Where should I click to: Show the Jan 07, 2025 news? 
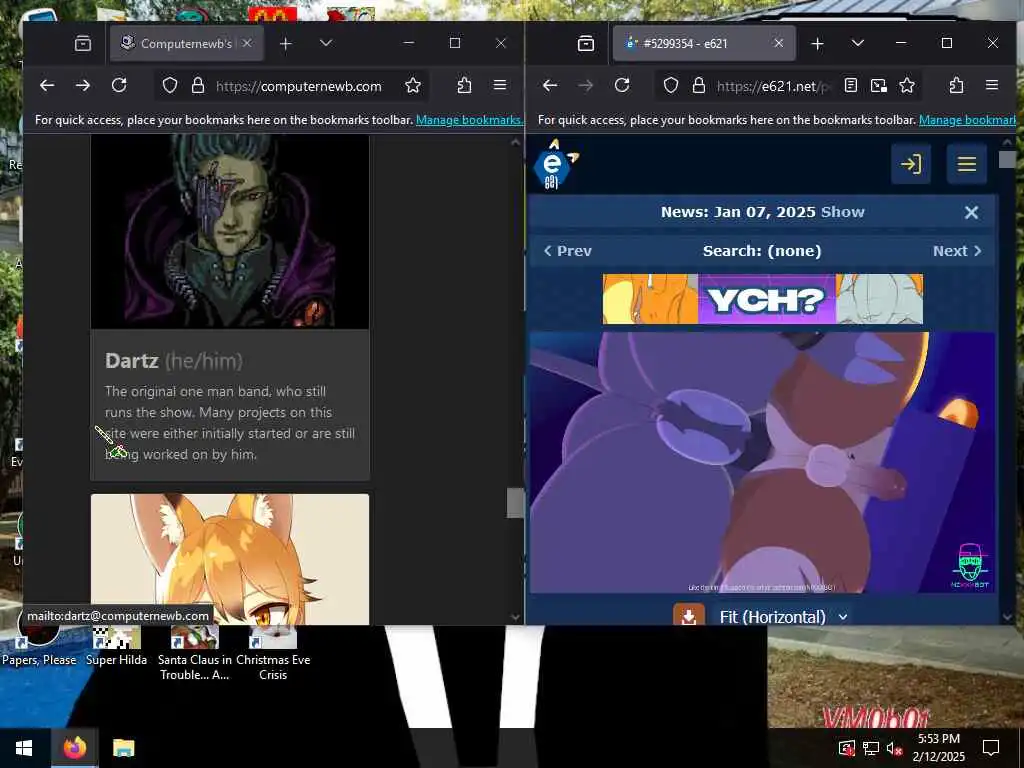point(842,212)
